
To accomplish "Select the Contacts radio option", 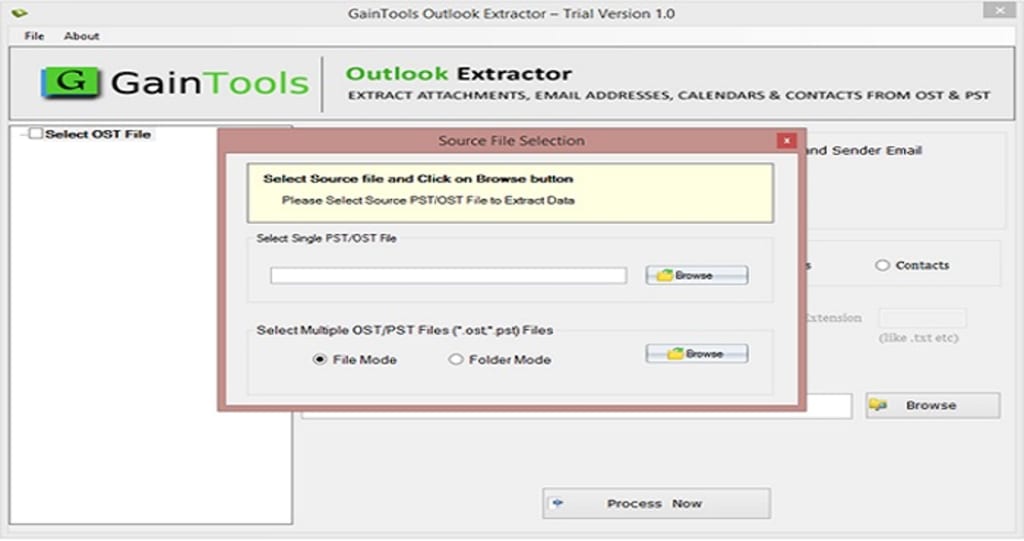I will pyautogui.click(x=882, y=265).
